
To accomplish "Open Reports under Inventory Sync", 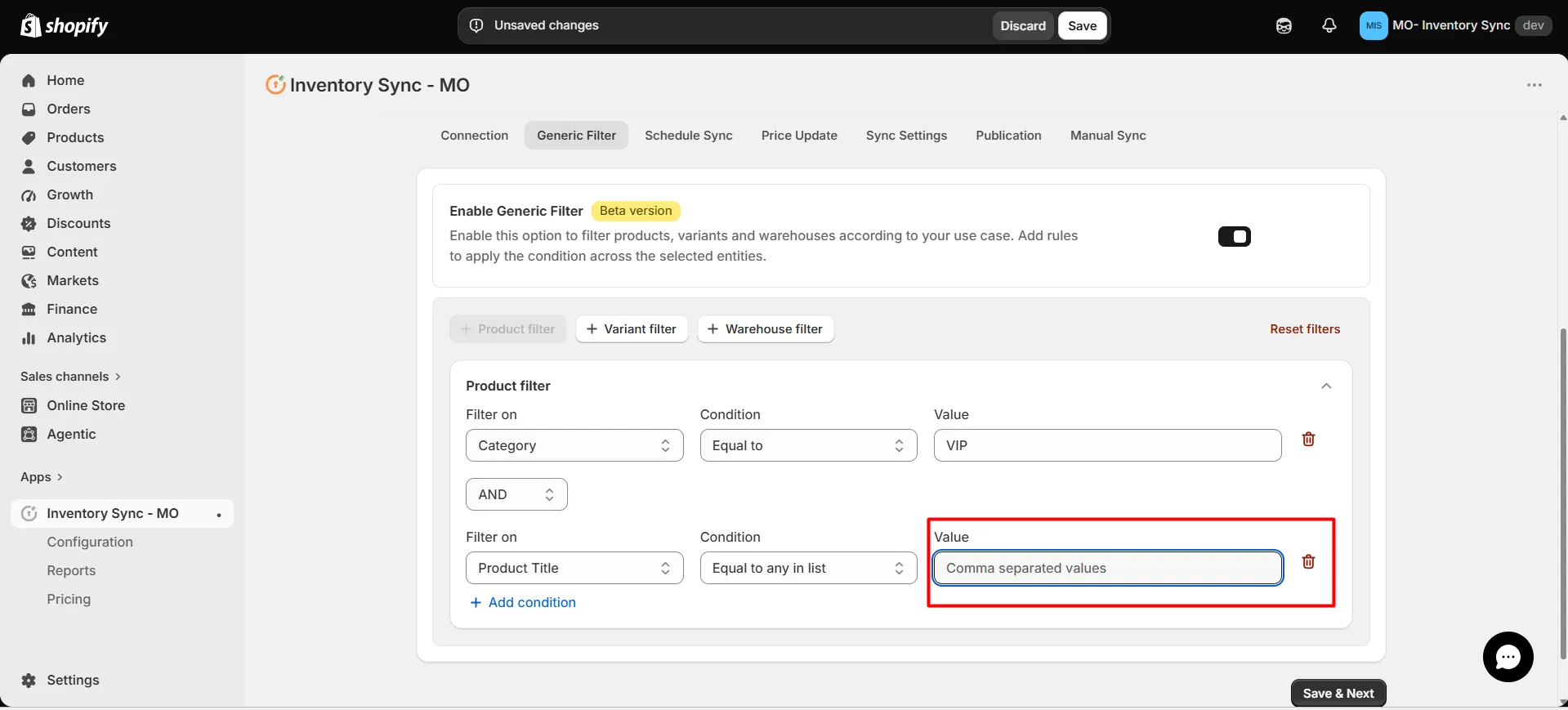I will click(71, 570).
